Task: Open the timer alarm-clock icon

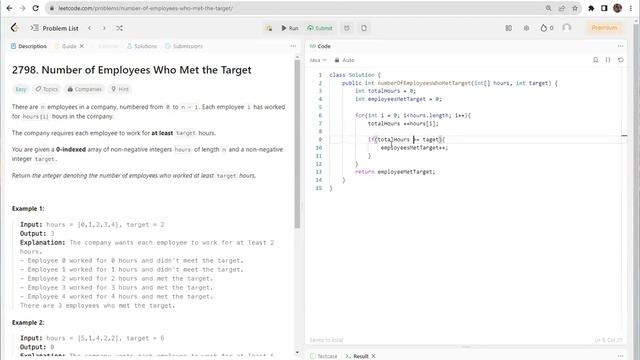Action: pyautogui.click(x=347, y=28)
